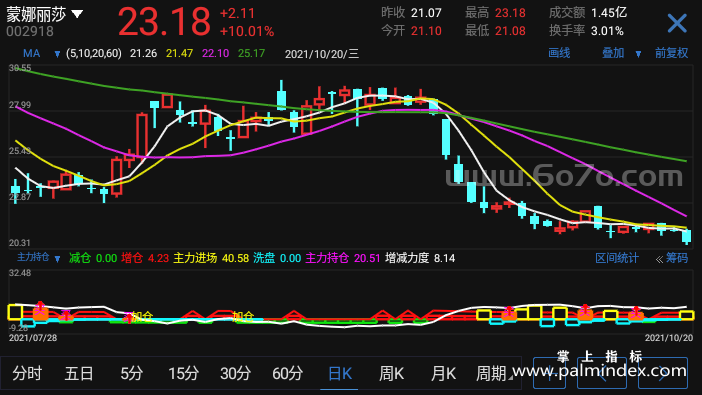Image resolution: width=702 pixels, height=395 pixels.
Task: Open the 周期 period dropdown
Action: (x=493, y=373)
